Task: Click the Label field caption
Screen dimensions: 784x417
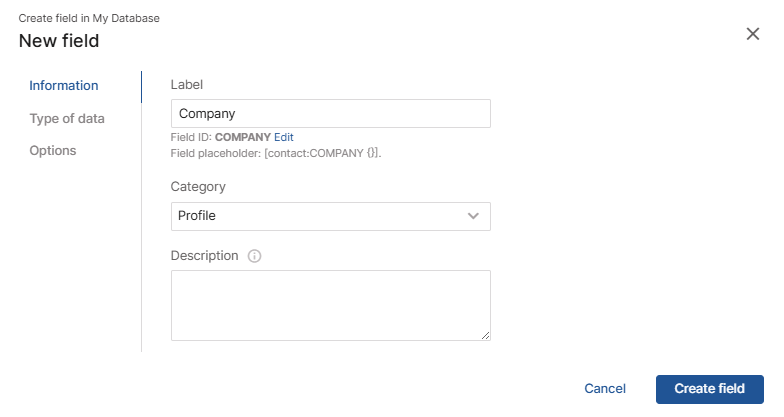Action: tap(187, 85)
